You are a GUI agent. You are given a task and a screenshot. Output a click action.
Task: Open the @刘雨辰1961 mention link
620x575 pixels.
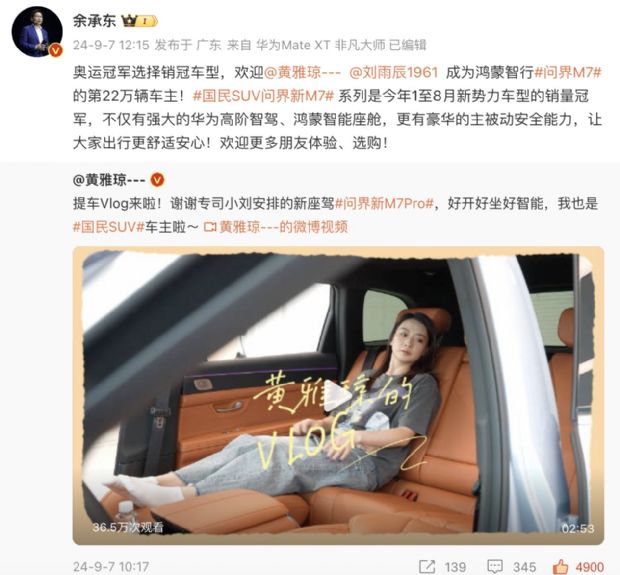tap(394, 73)
